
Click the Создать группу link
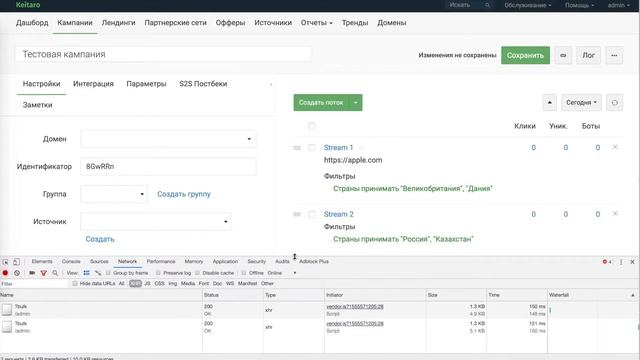pyautogui.click(x=184, y=194)
